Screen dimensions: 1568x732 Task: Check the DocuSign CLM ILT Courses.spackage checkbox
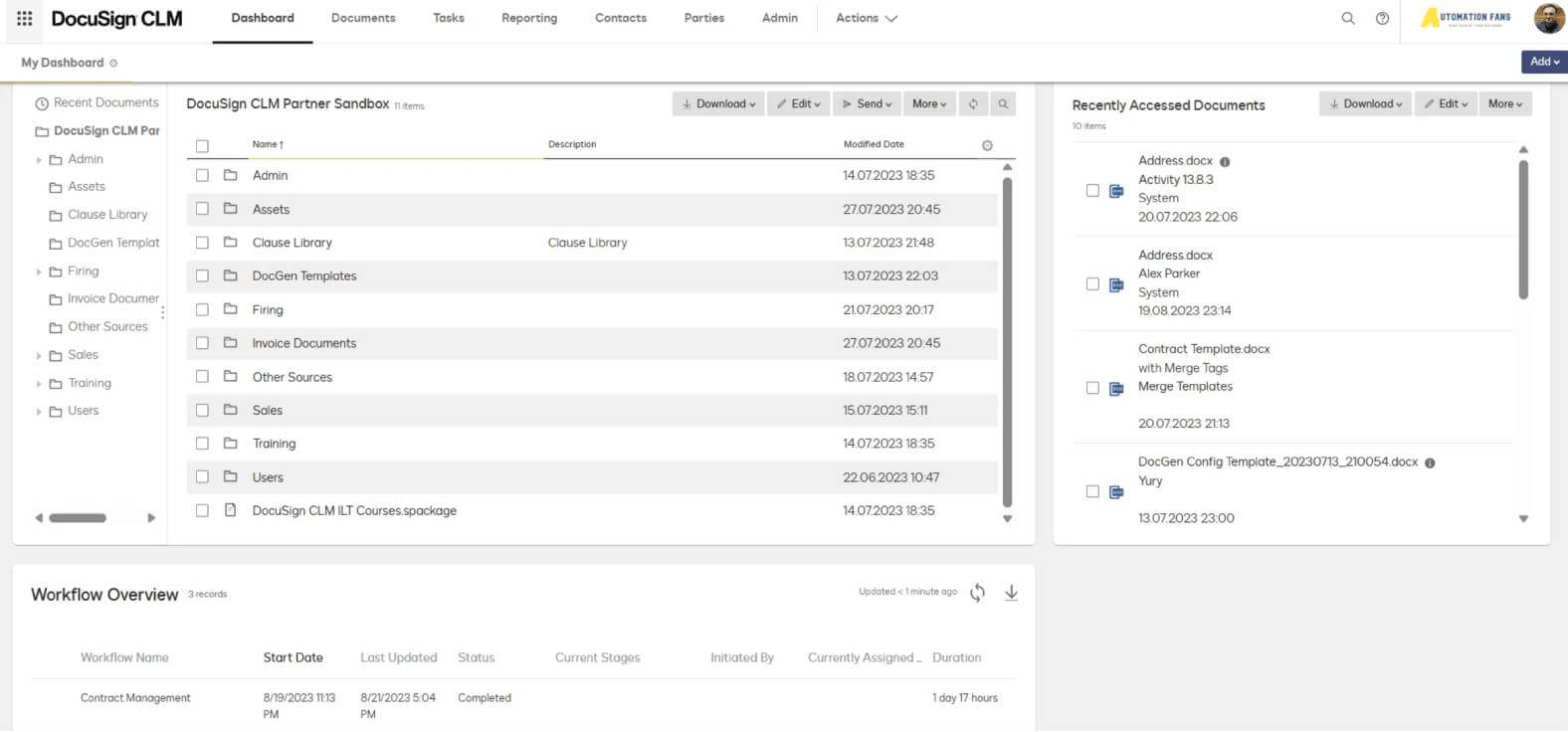tap(202, 510)
